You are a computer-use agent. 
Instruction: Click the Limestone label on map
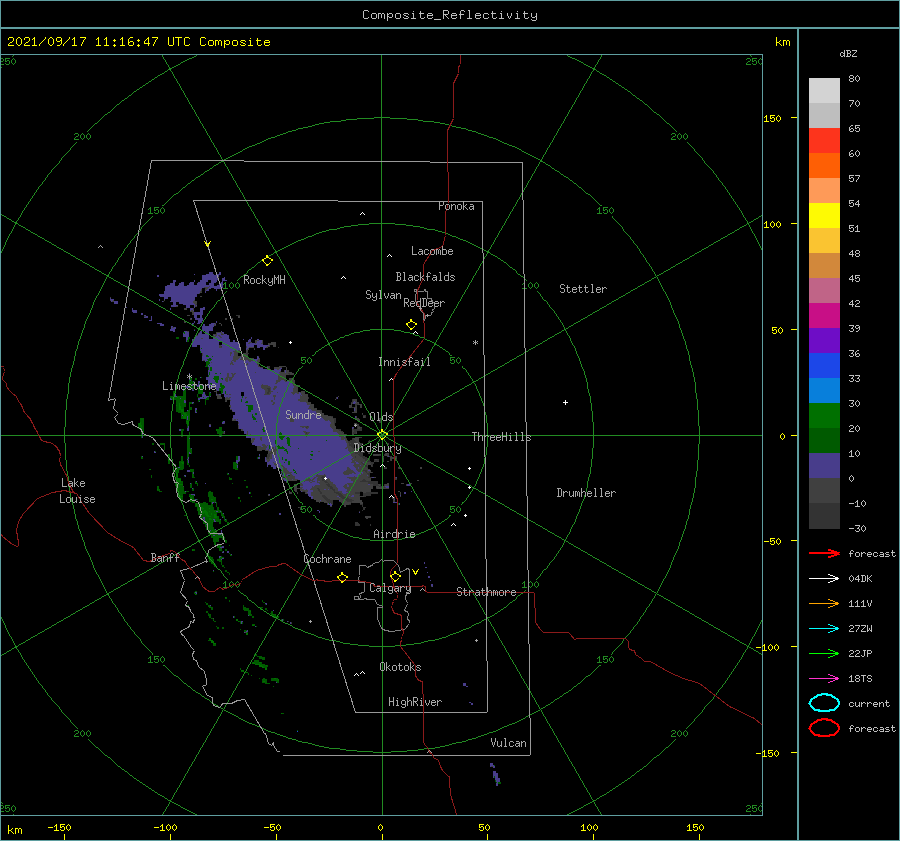tap(189, 386)
